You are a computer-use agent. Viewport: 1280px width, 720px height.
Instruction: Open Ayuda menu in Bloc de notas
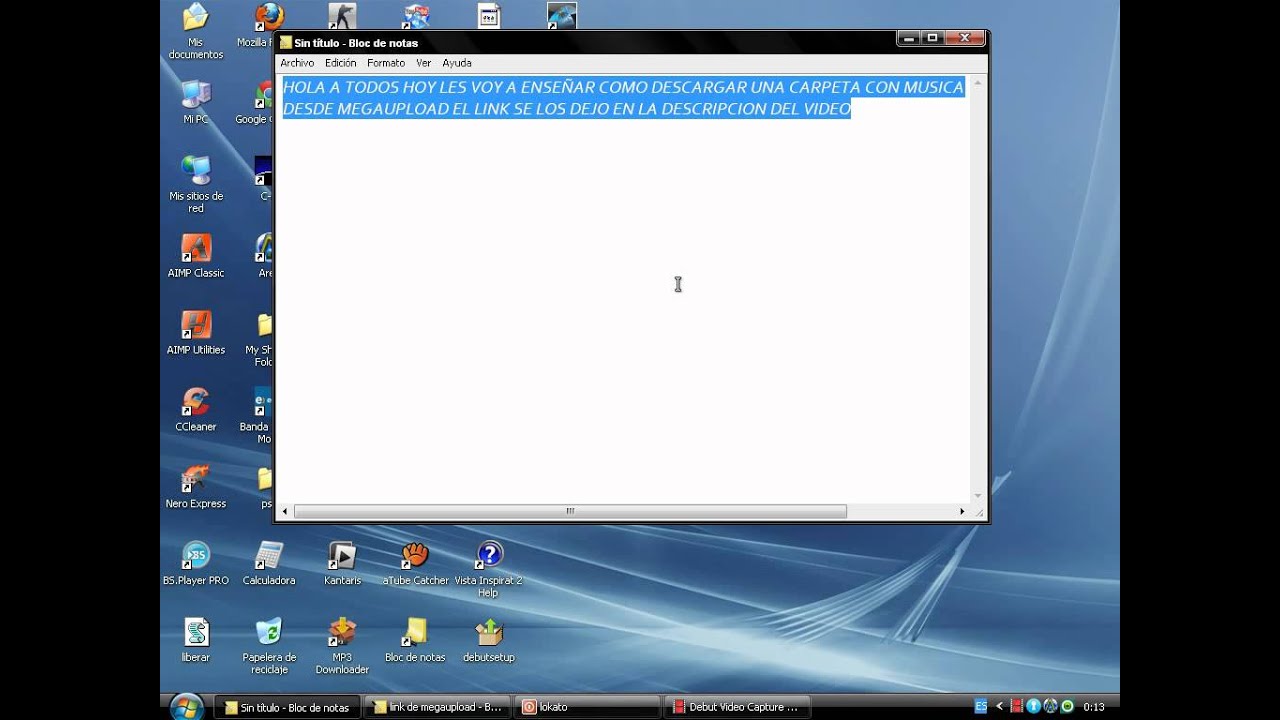point(457,63)
